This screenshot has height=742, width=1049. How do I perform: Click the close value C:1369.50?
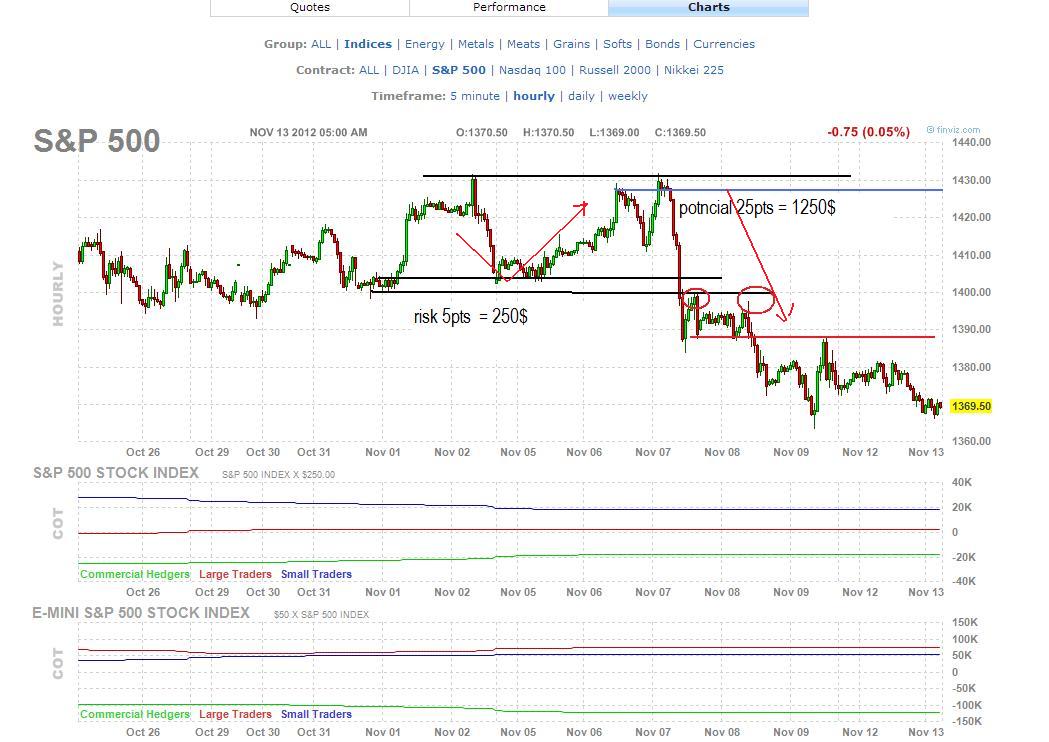coord(680,132)
